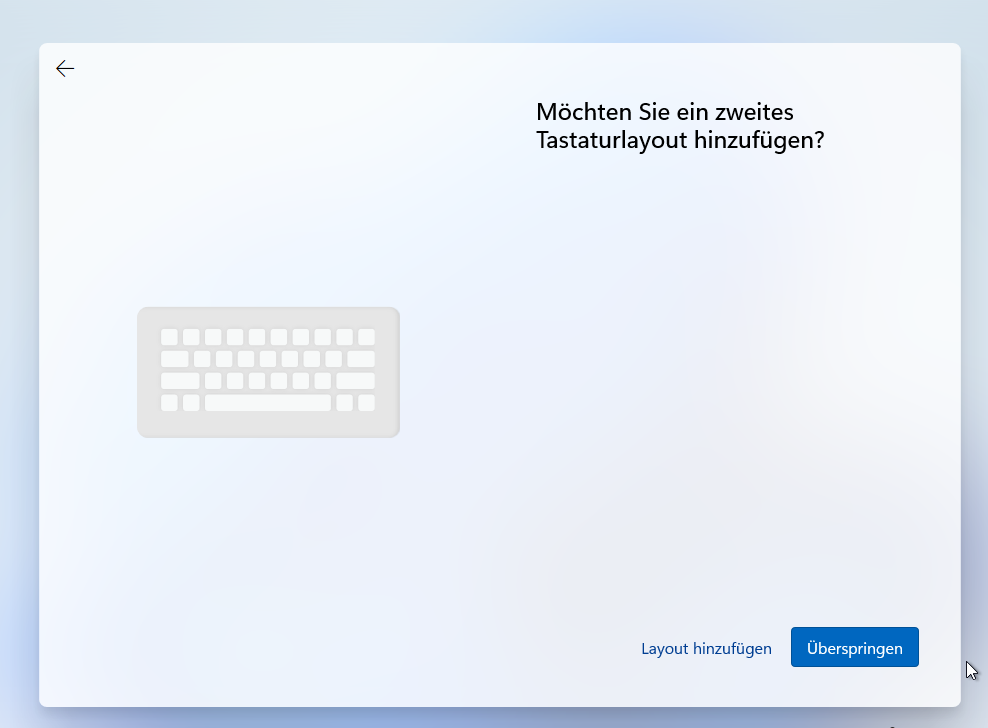Click the heading about a second Tastaturlayout
Viewport: 988px width, 728px height.
681,126
